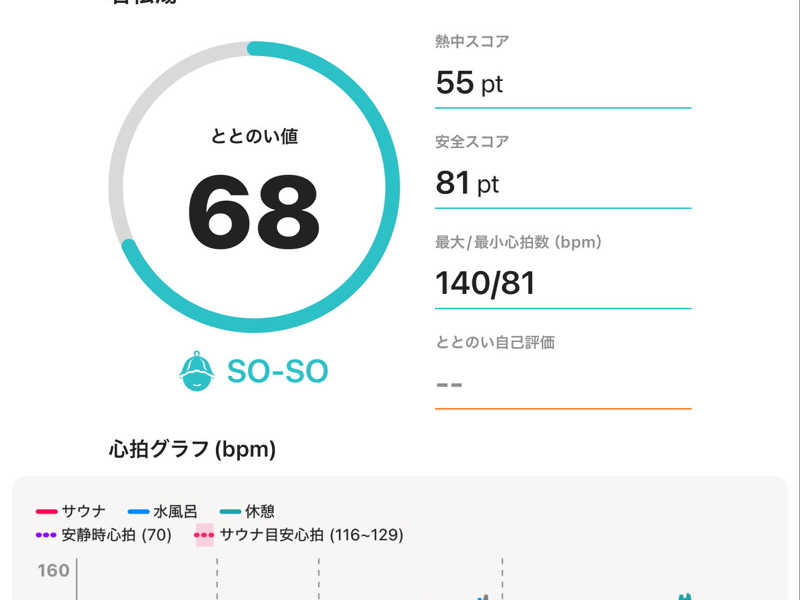Click the サウナ目安心拍 (116~129) legend text
The width and height of the screenshot is (800, 600).
point(311,535)
